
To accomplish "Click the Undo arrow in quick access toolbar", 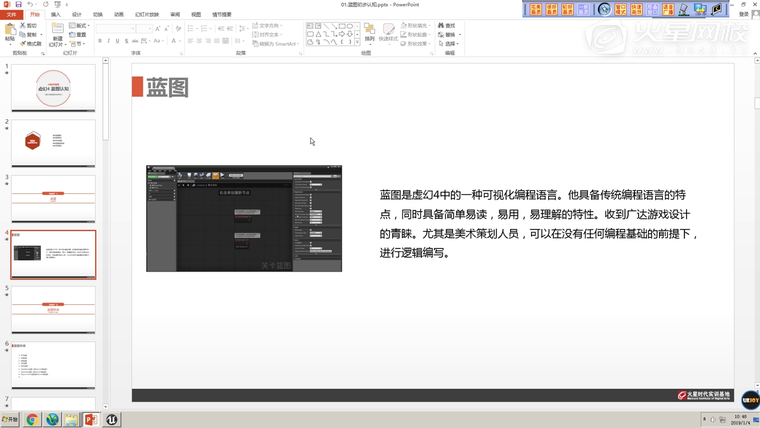I will click(x=30, y=4).
